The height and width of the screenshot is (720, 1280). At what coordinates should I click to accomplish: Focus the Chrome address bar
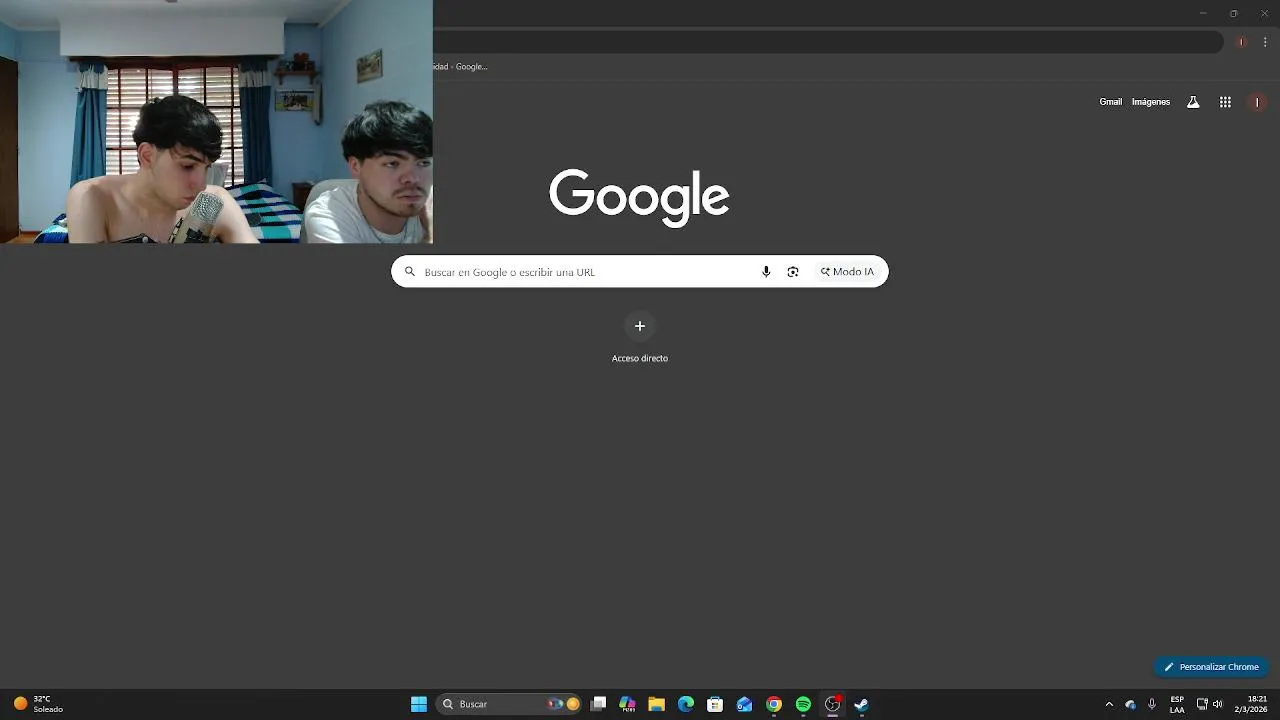pyautogui.click(x=828, y=42)
